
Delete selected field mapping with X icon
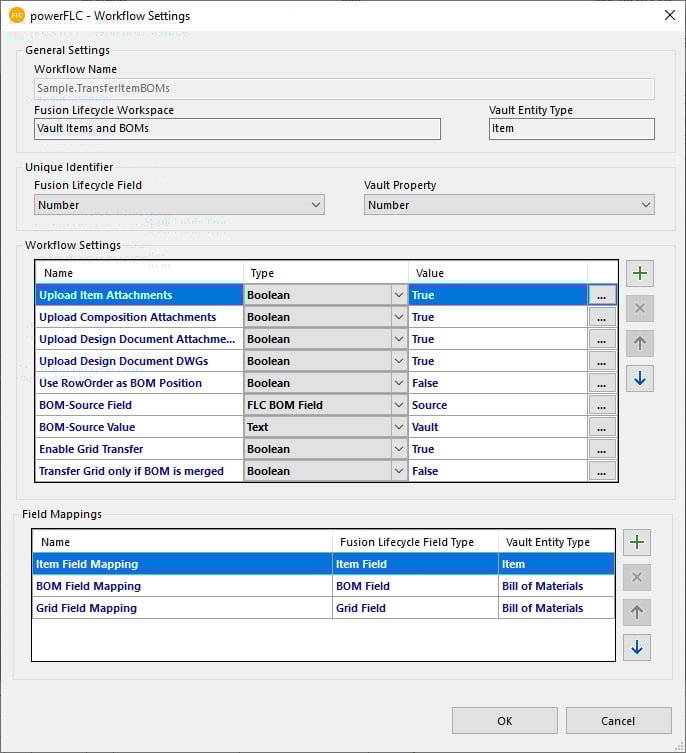[x=637, y=577]
